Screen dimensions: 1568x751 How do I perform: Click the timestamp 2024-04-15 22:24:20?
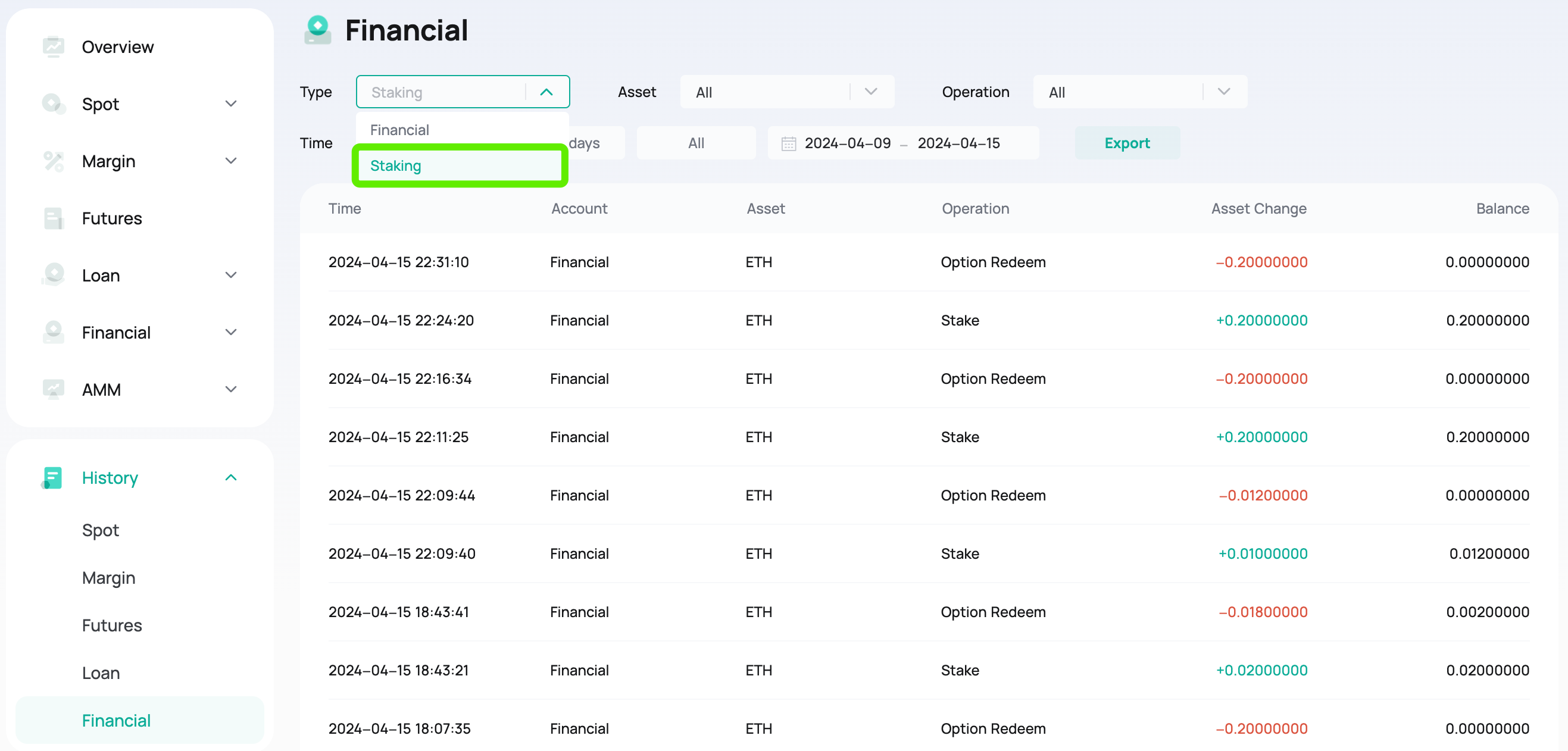pyautogui.click(x=401, y=320)
